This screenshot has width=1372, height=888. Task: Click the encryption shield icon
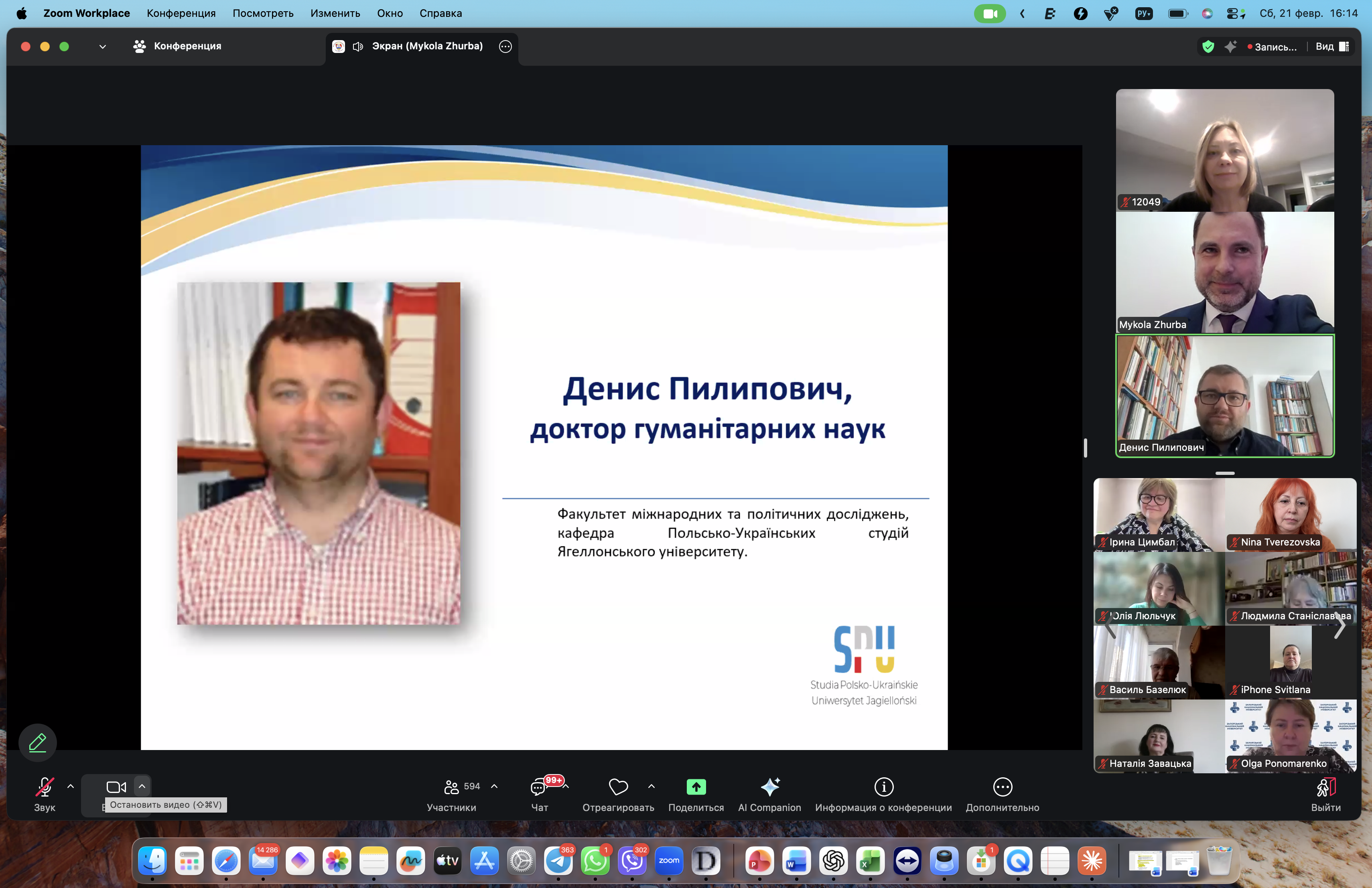[1208, 47]
